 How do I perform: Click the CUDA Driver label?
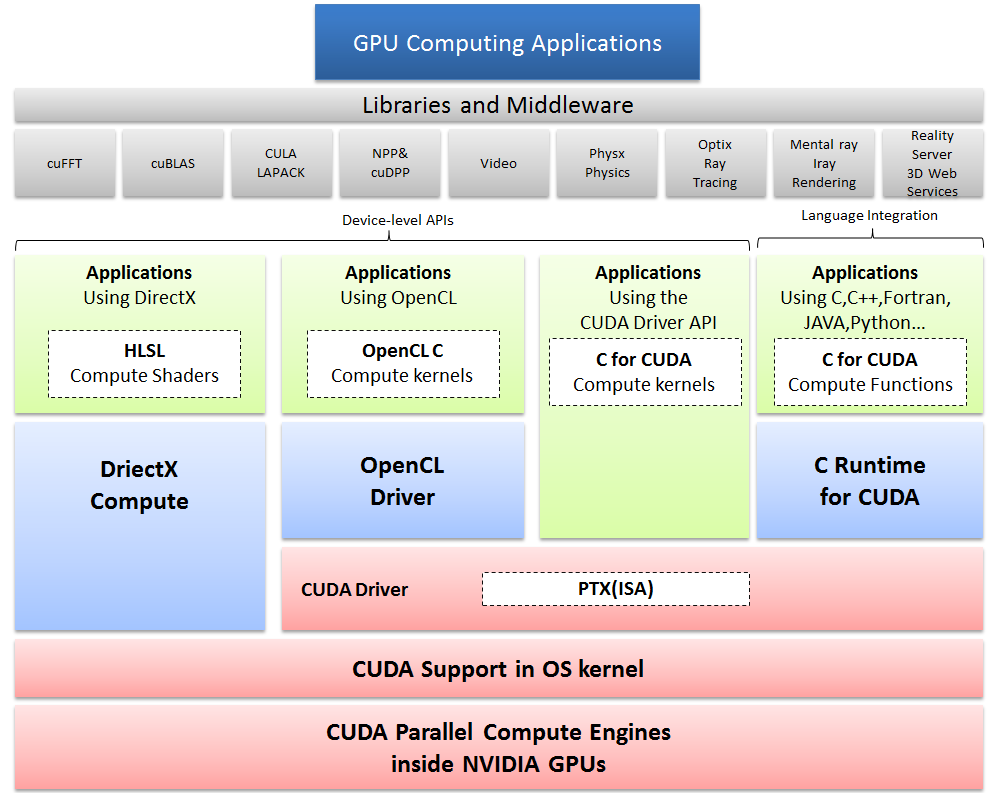[x=354, y=590]
